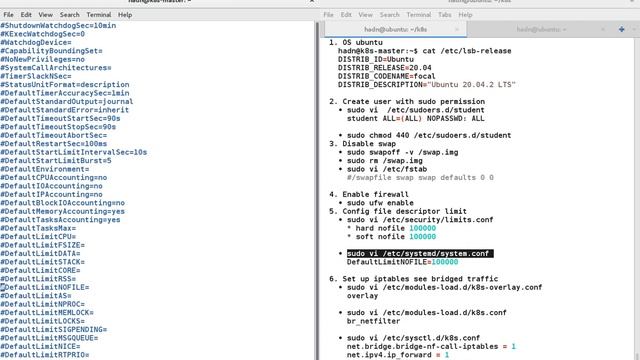Click the sudo chmod 440 /etc/sudoers.d/student line
Image resolution: width=640 pixels, height=360 pixels.
click(429, 135)
